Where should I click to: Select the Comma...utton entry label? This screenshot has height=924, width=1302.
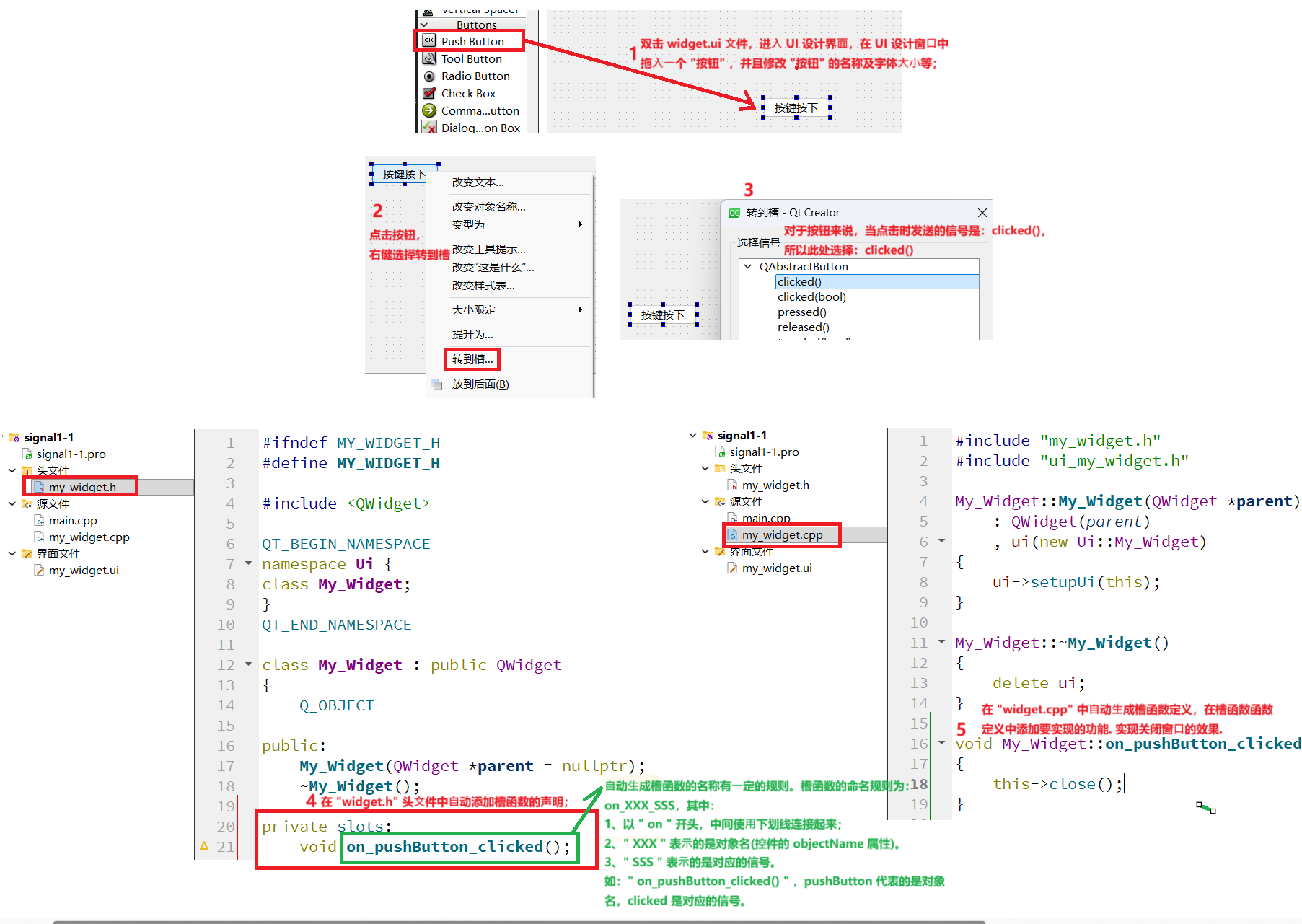480,110
